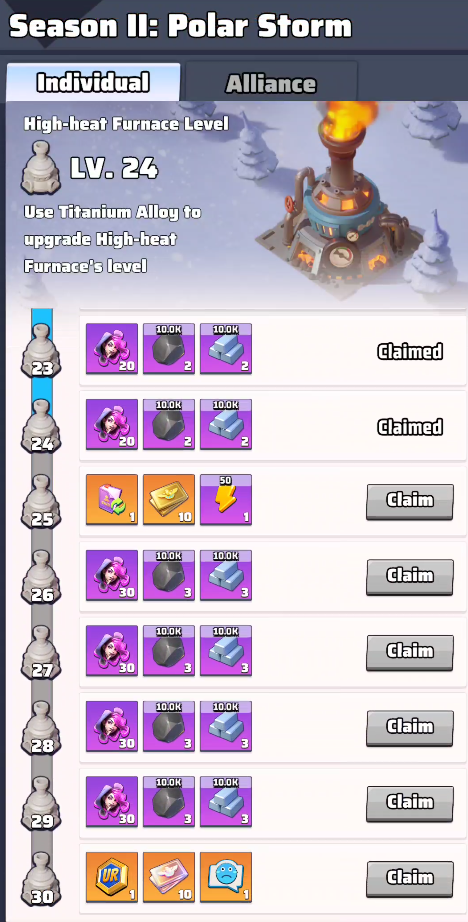Switch to the Alliance tab
The image size is (468, 922).
(x=271, y=82)
